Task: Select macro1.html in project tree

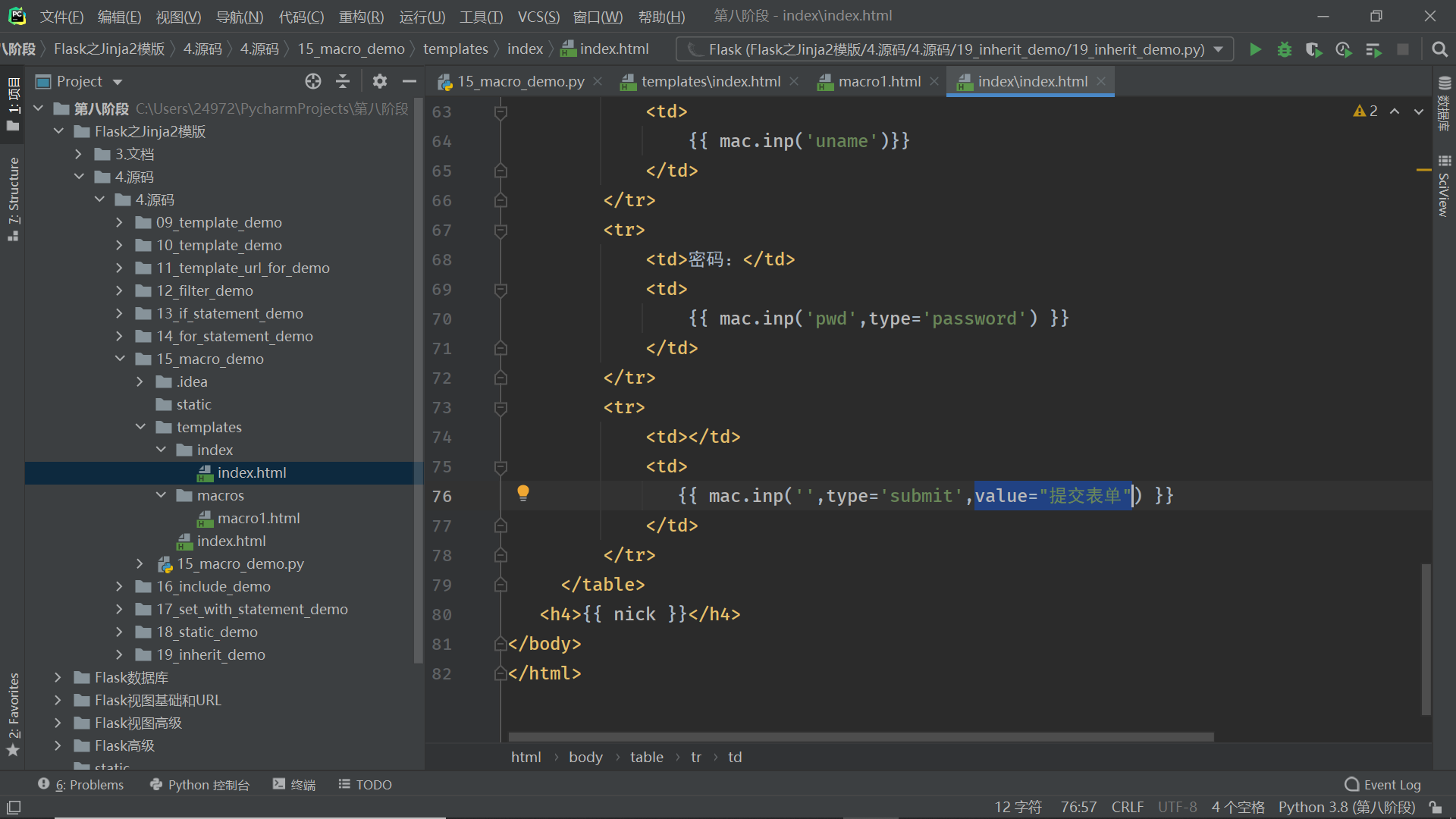Action: coord(259,518)
